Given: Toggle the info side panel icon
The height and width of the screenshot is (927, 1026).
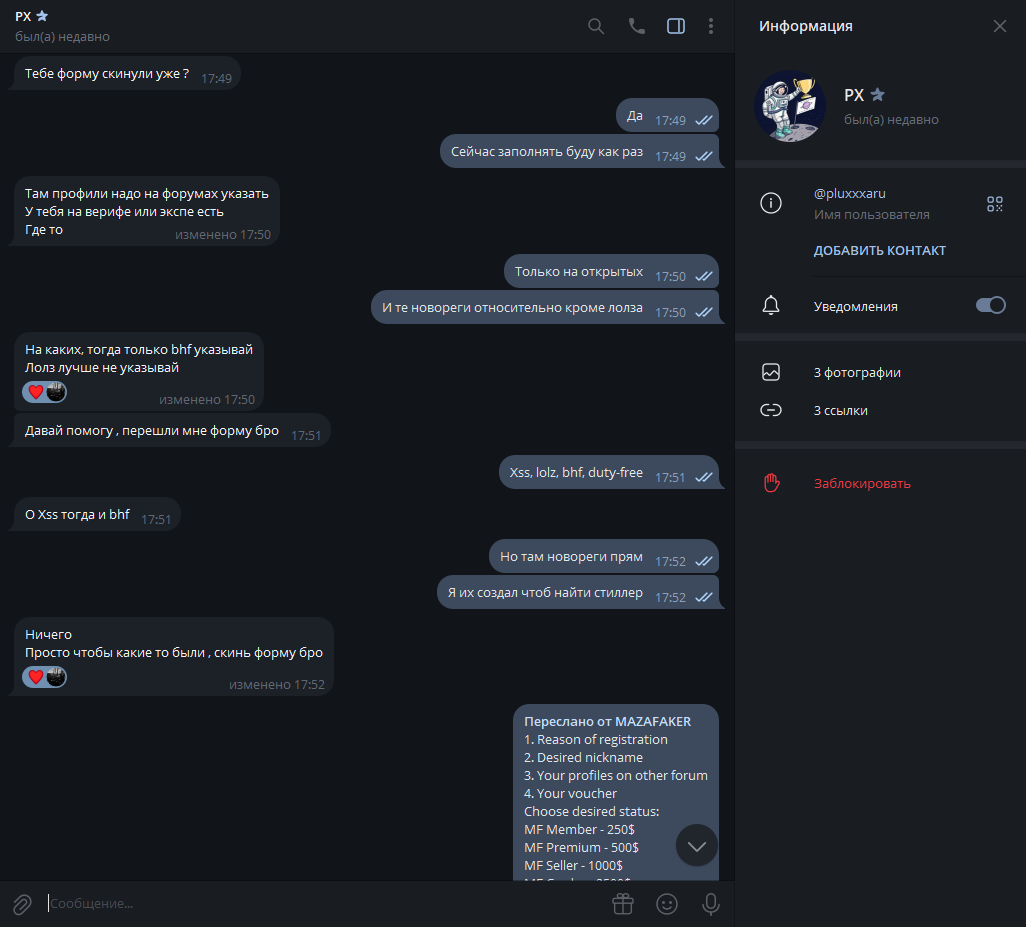Looking at the screenshot, I should pyautogui.click(x=676, y=26).
